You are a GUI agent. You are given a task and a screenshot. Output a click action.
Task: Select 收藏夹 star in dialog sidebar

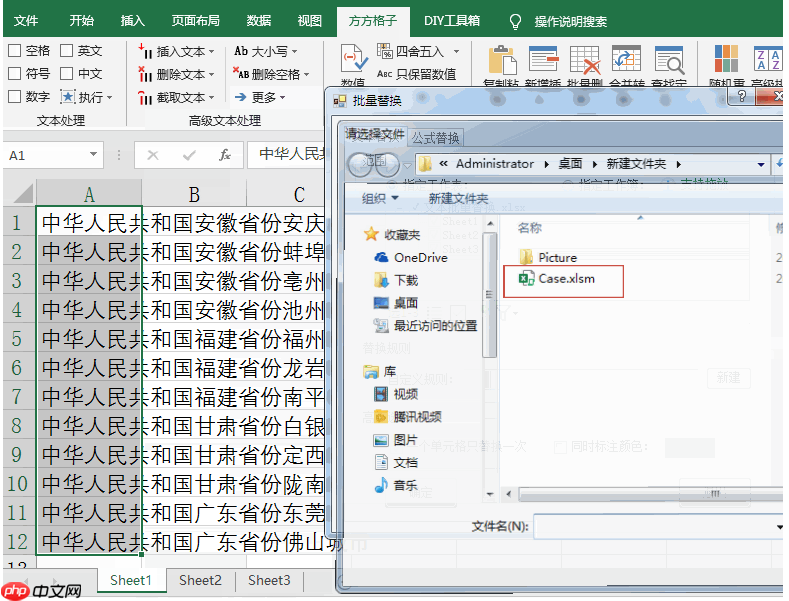tap(392, 235)
